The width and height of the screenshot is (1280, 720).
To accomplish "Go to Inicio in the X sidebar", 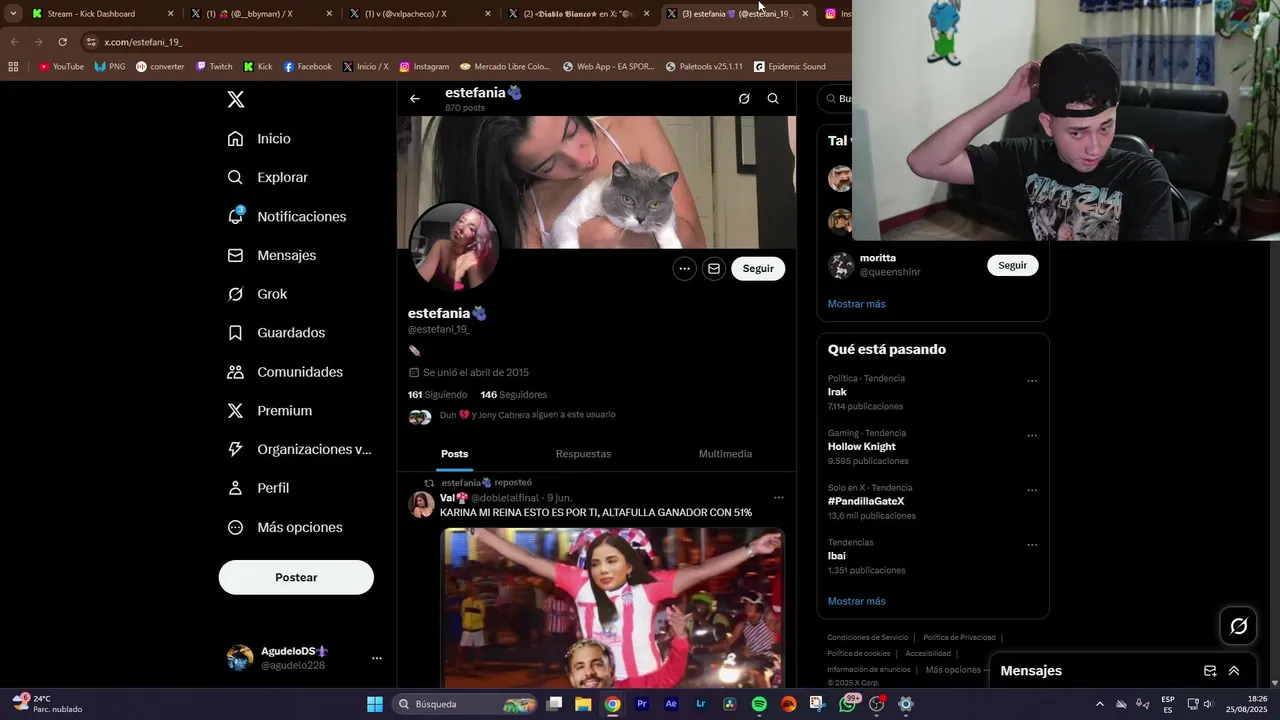I will tap(259, 139).
